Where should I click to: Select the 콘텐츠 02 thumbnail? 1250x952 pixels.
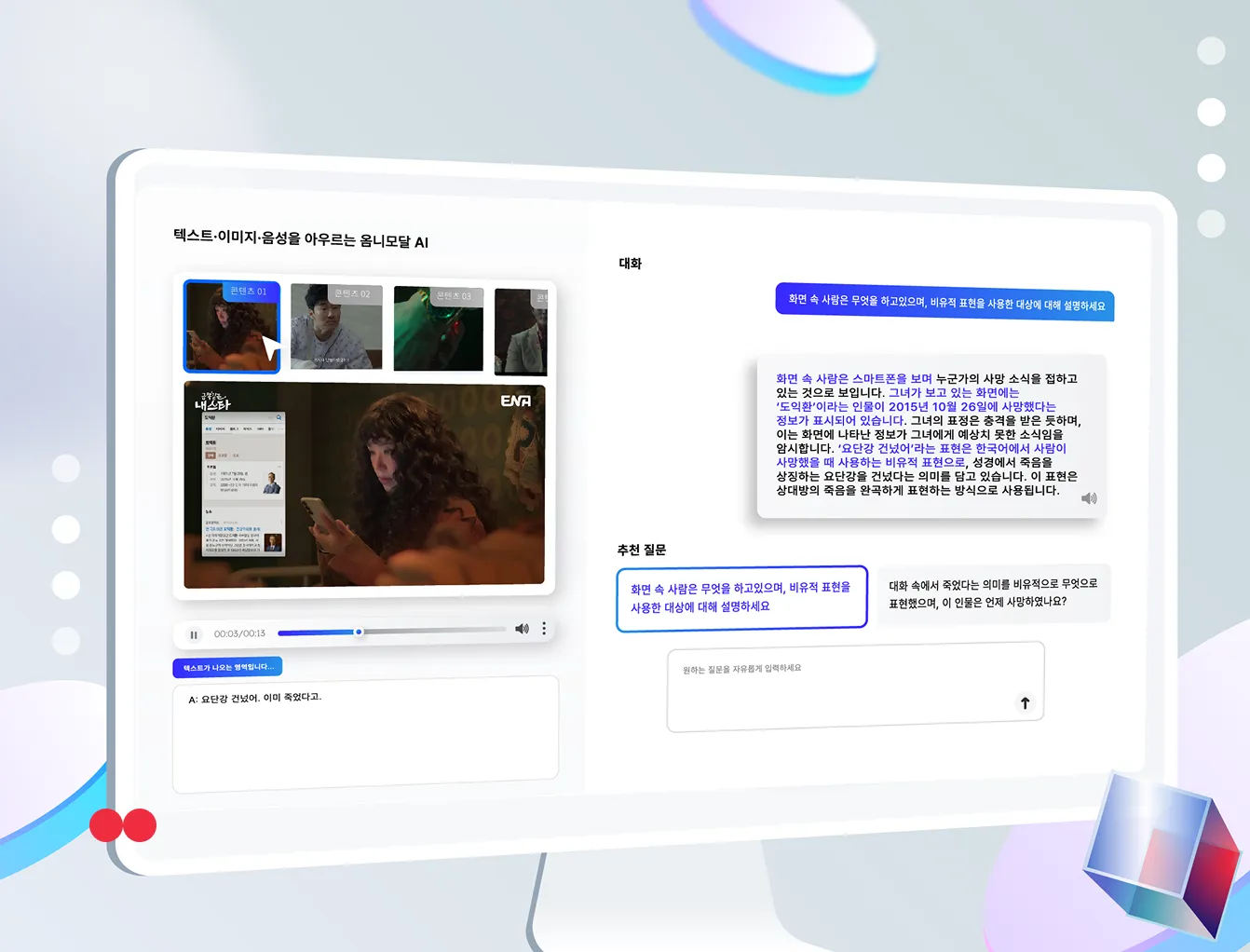click(x=336, y=327)
